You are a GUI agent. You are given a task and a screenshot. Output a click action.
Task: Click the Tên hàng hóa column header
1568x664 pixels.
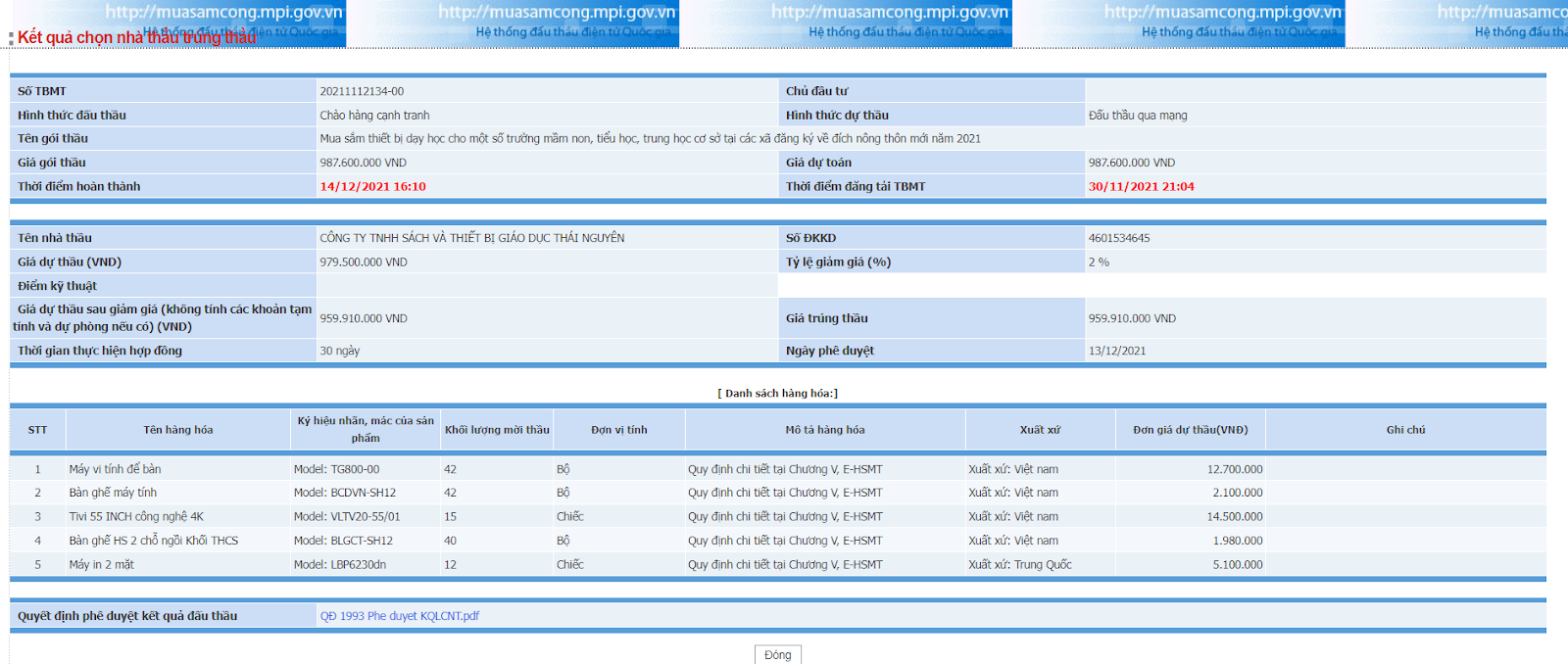177,430
